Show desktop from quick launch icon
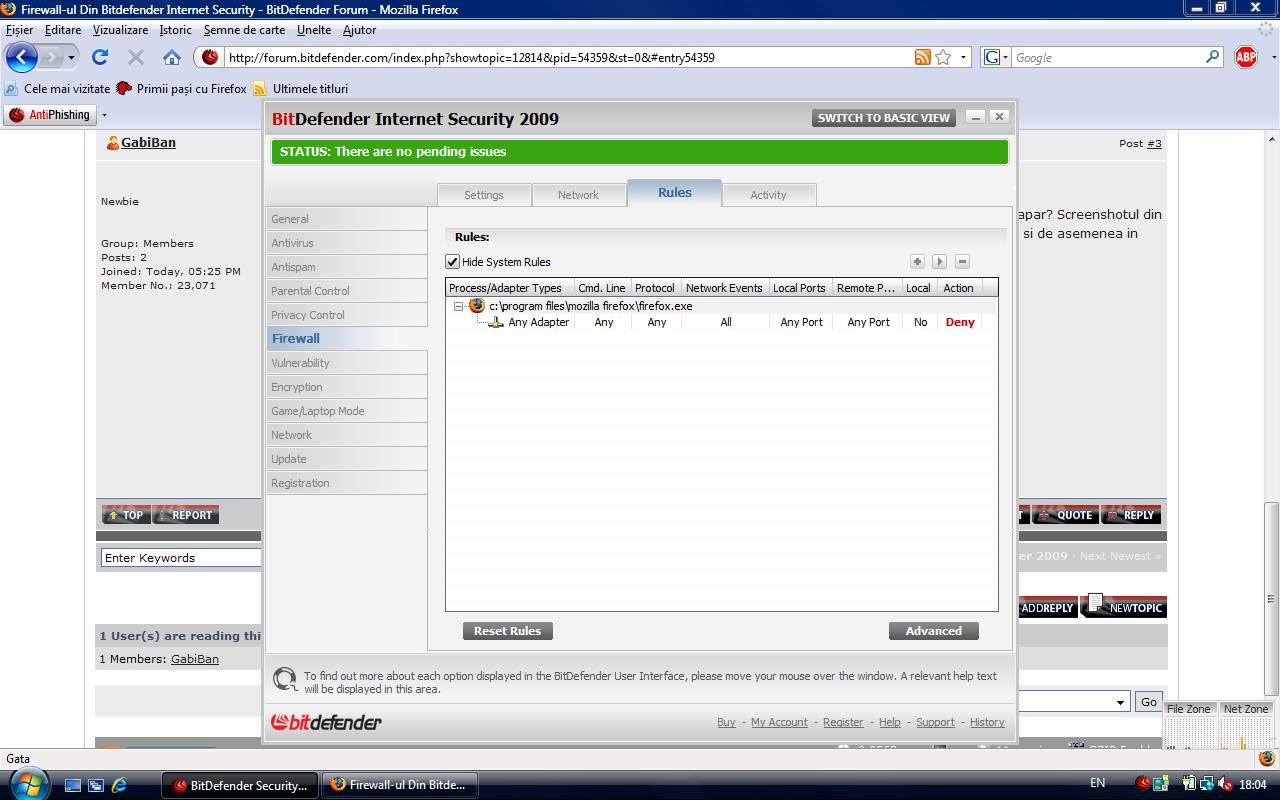 (72, 785)
